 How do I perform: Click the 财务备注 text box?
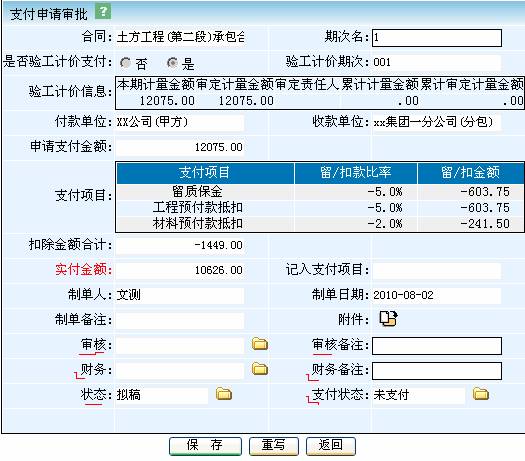click(437, 371)
